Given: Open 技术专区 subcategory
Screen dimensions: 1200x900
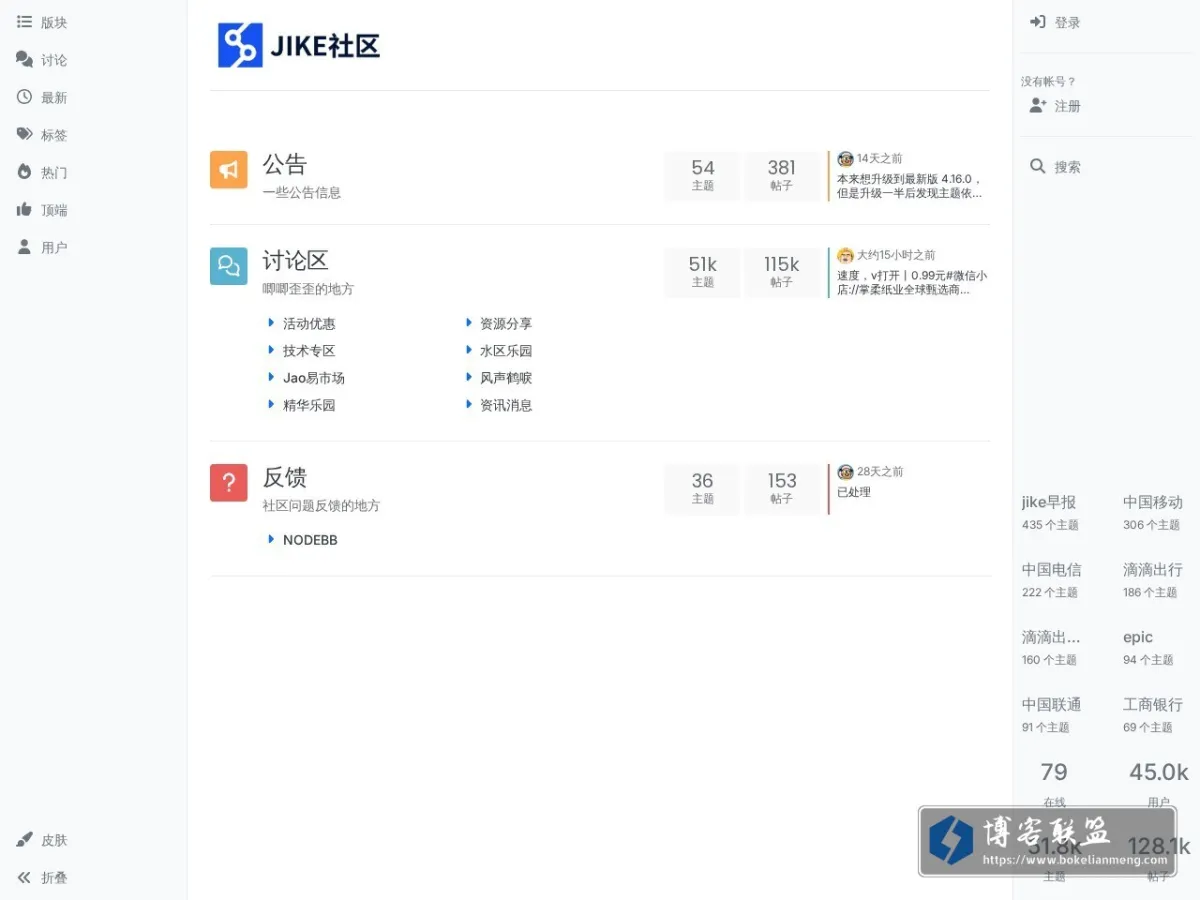Looking at the screenshot, I should click(309, 350).
